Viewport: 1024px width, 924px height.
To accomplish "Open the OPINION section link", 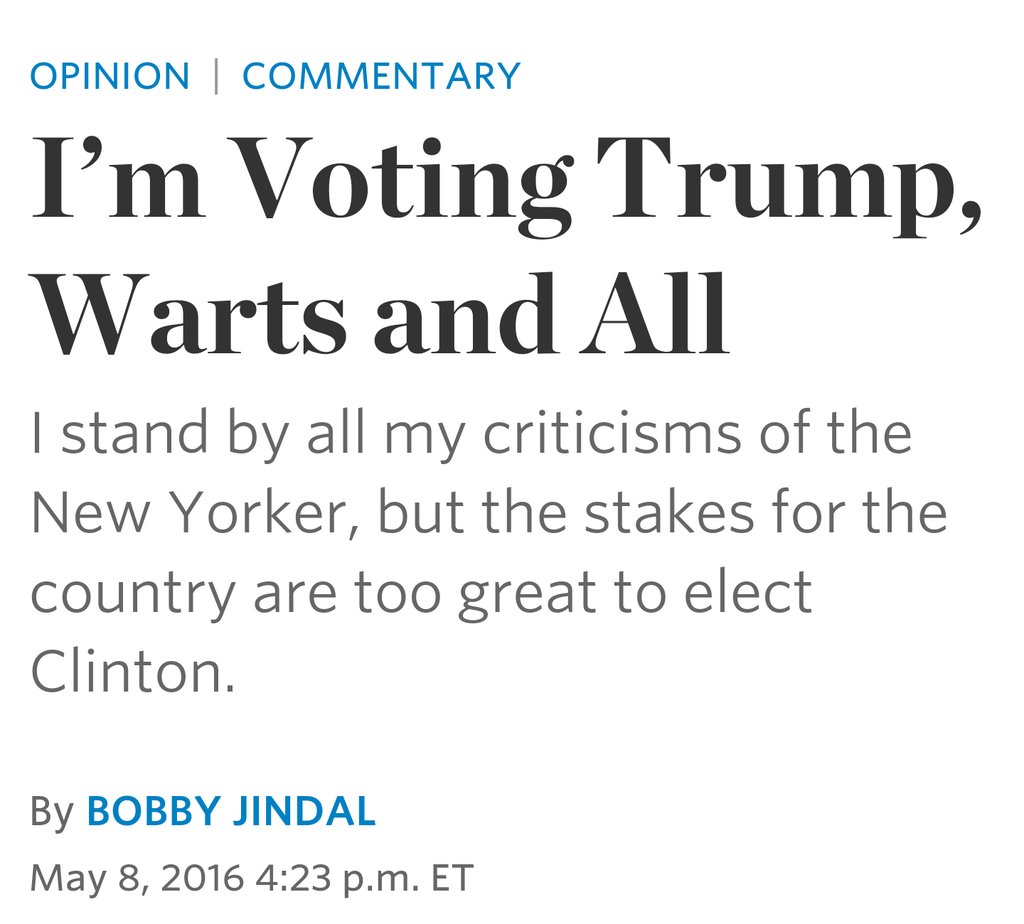I will (109, 76).
